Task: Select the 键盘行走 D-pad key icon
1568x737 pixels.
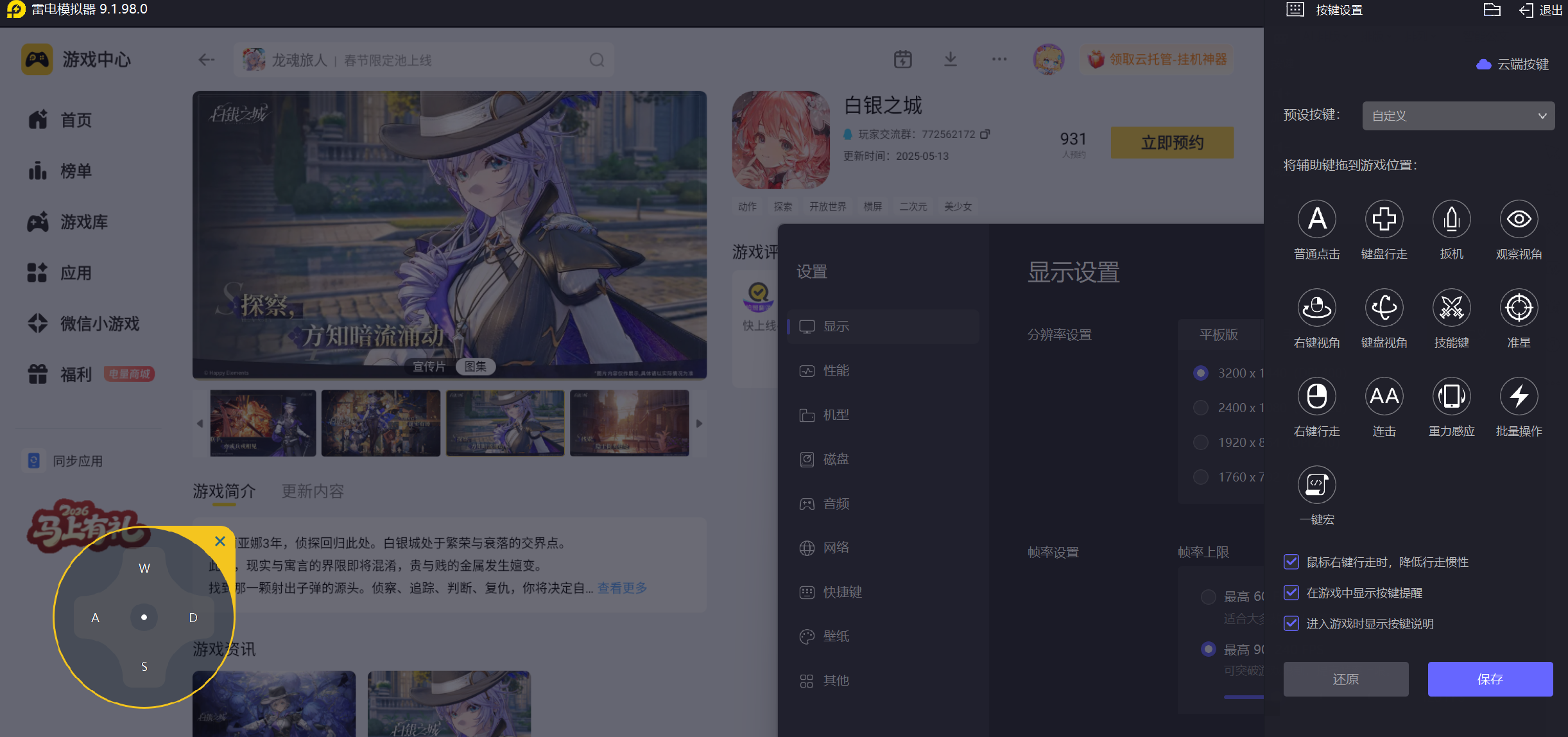Action: (x=1384, y=219)
